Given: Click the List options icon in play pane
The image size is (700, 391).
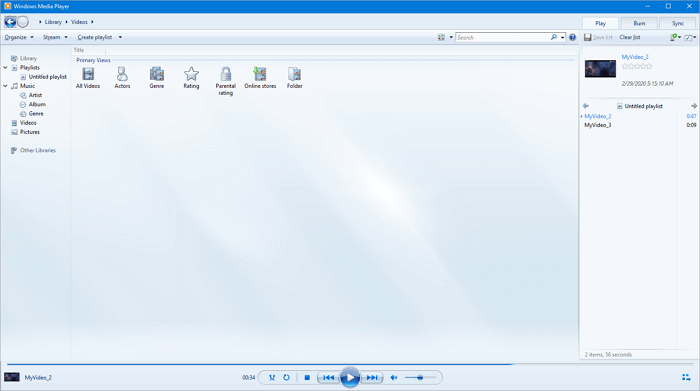Looking at the screenshot, I should 688,37.
